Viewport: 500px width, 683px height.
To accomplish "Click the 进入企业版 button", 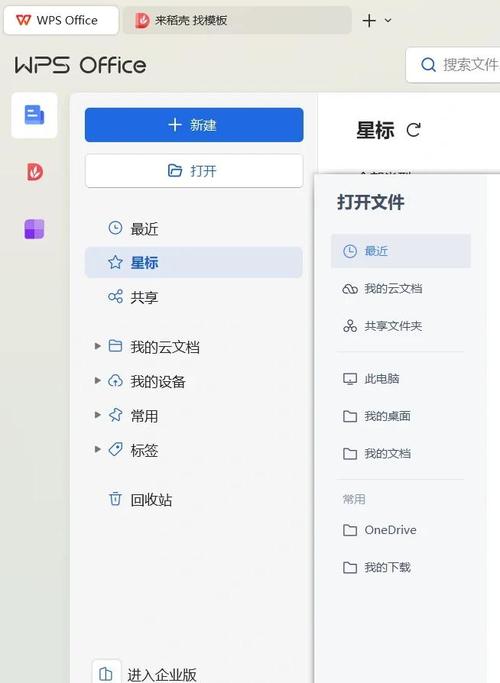I will click(162, 674).
